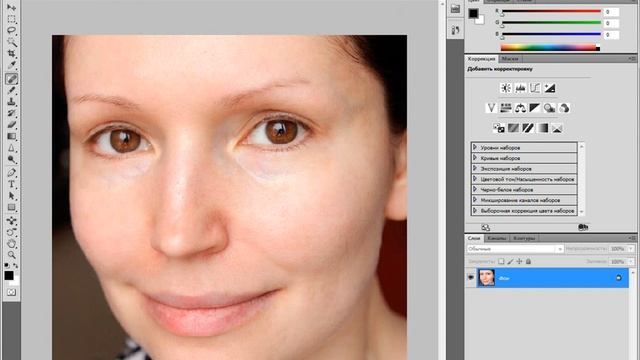Select the Crop tool

11,53
